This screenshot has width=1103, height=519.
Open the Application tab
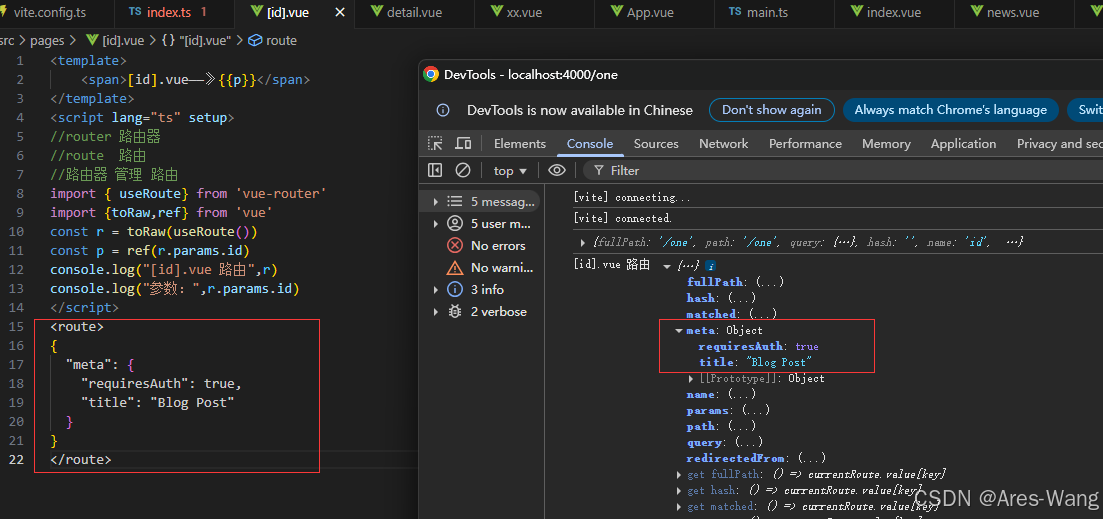963,143
